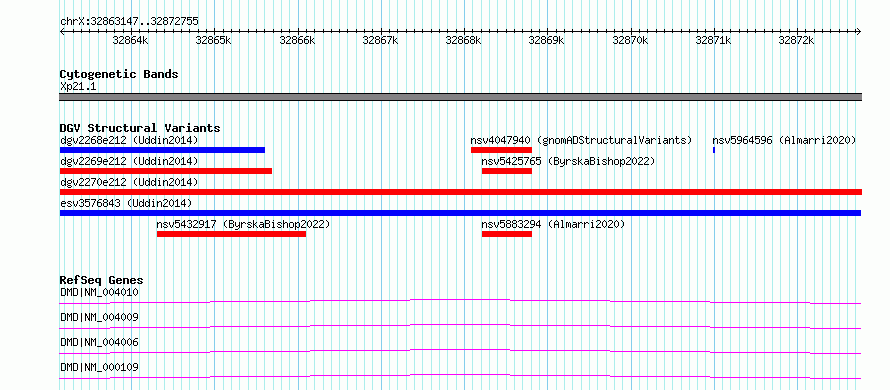Click the 32867k ruler tick label
Viewport: 890px width, 390px height.
tap(380, 41)
